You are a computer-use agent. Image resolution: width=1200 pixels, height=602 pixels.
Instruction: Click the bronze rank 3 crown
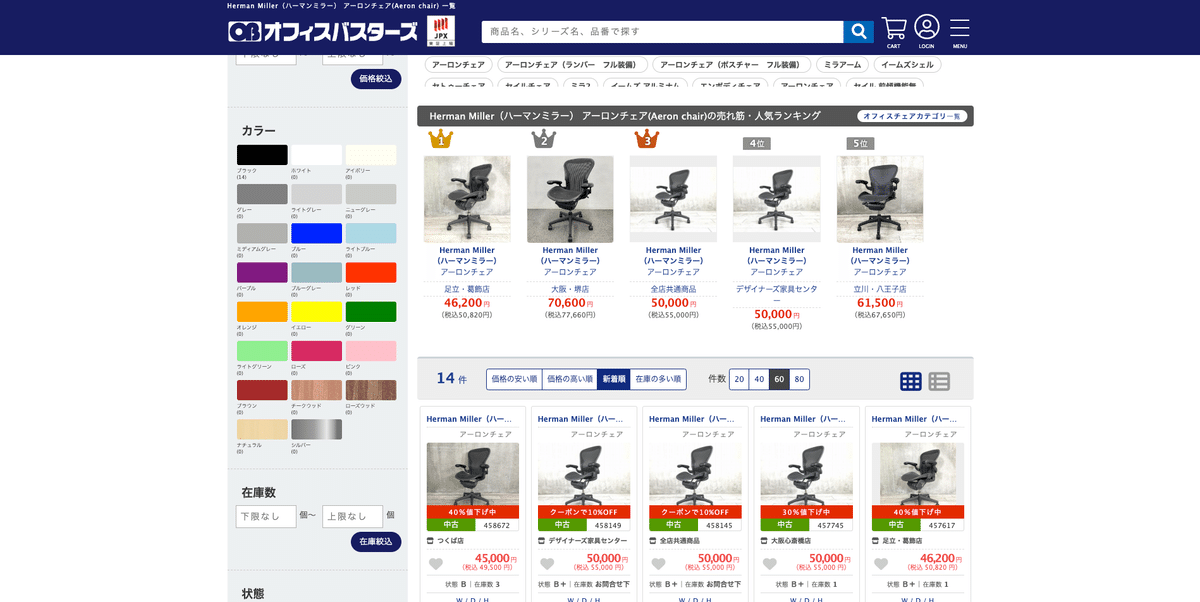pos(647,139)
